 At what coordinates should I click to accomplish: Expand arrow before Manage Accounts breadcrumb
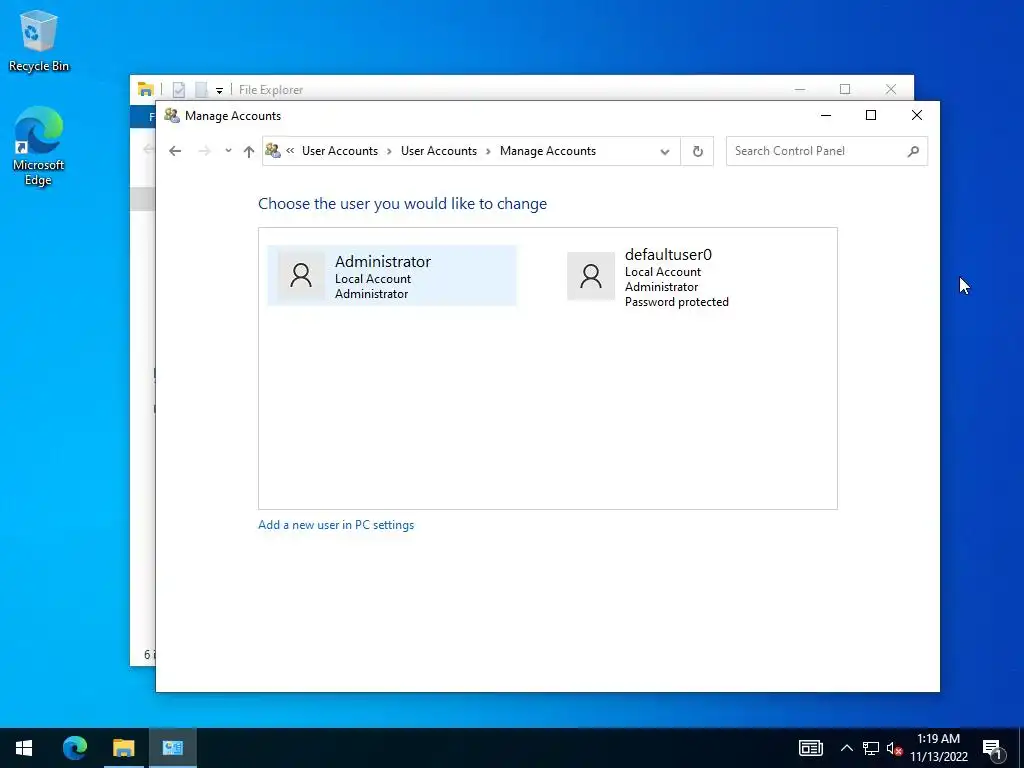click(x=488, y=151)
